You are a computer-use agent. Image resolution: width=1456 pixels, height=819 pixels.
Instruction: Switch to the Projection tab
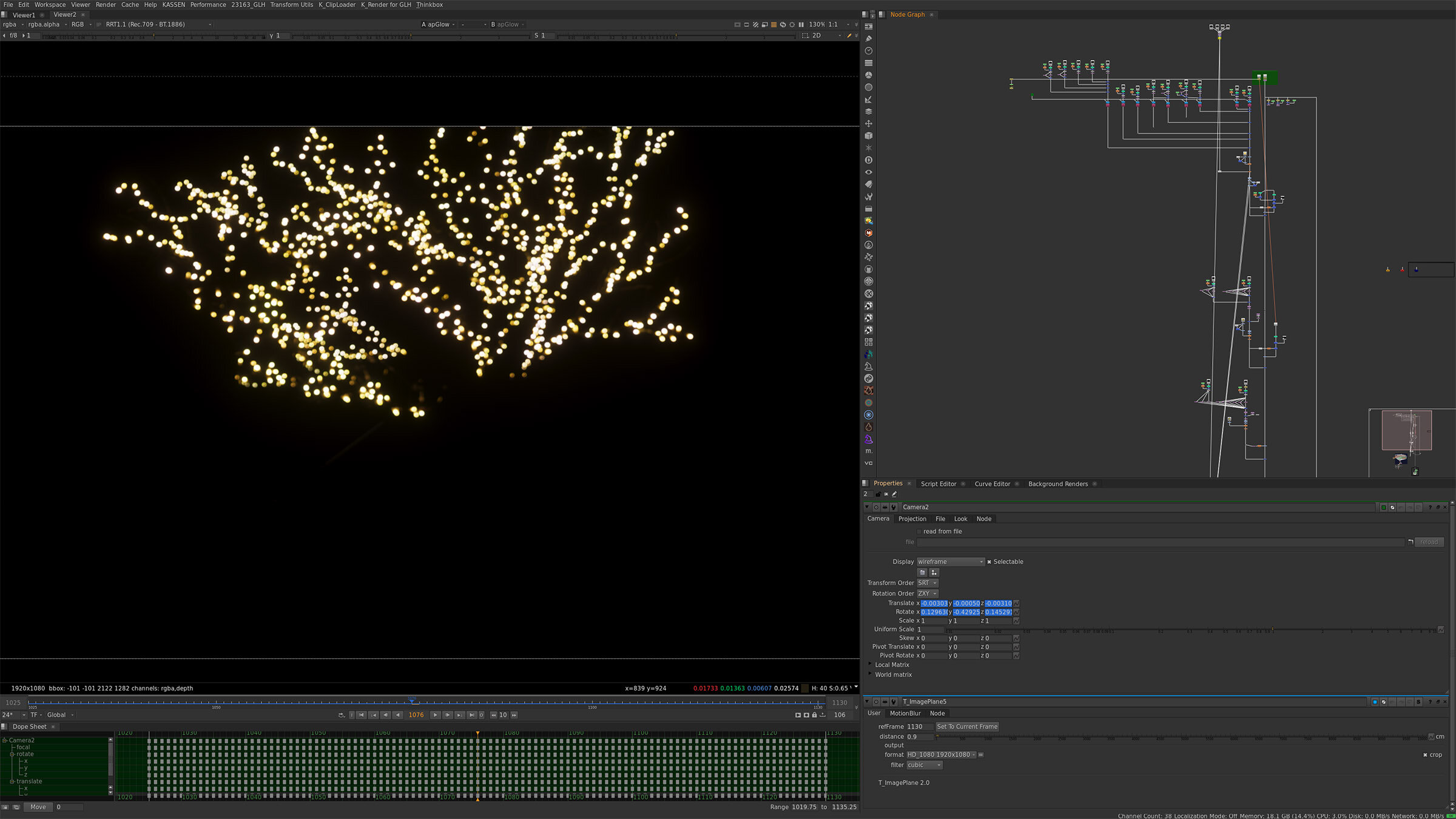click(x=912, y=519)
